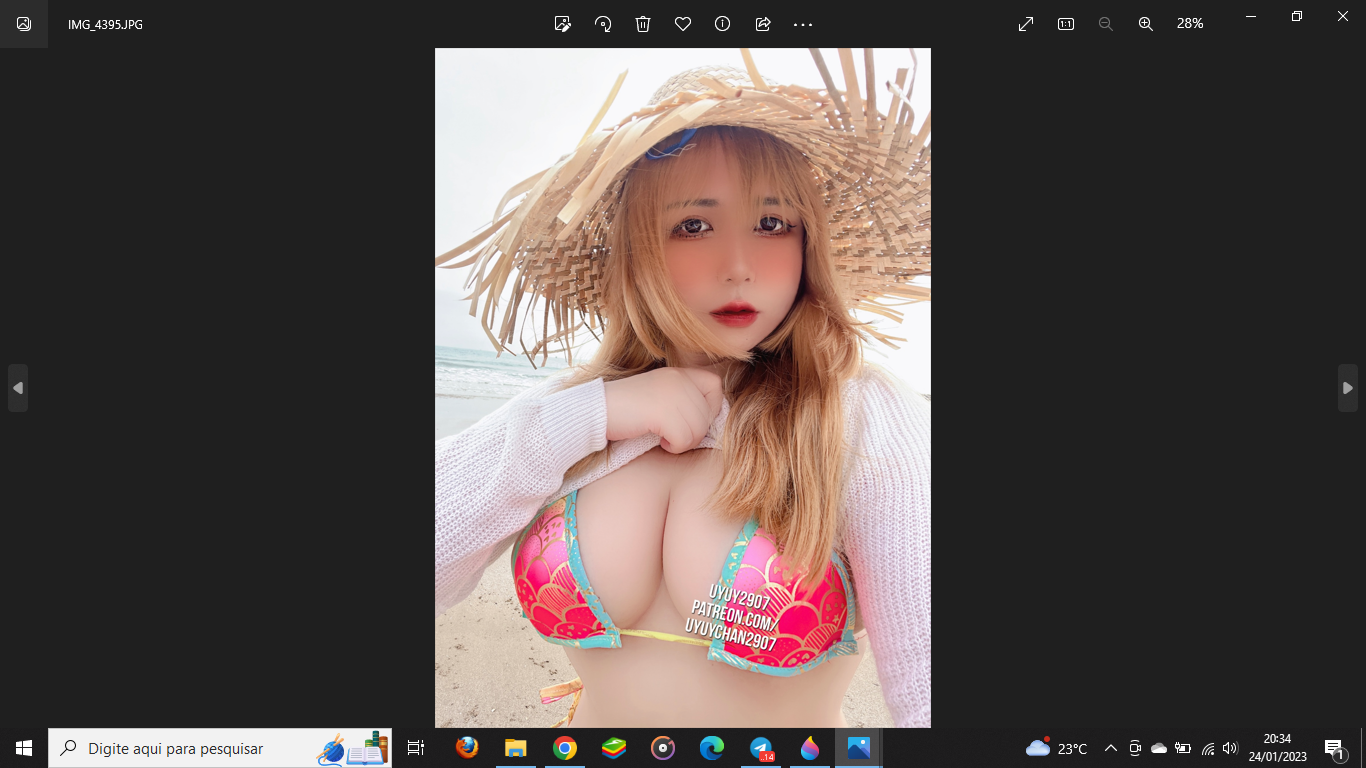Open the OneDrive cloud tray icon
This screenshot has width=1366, height=768.
1159,748
